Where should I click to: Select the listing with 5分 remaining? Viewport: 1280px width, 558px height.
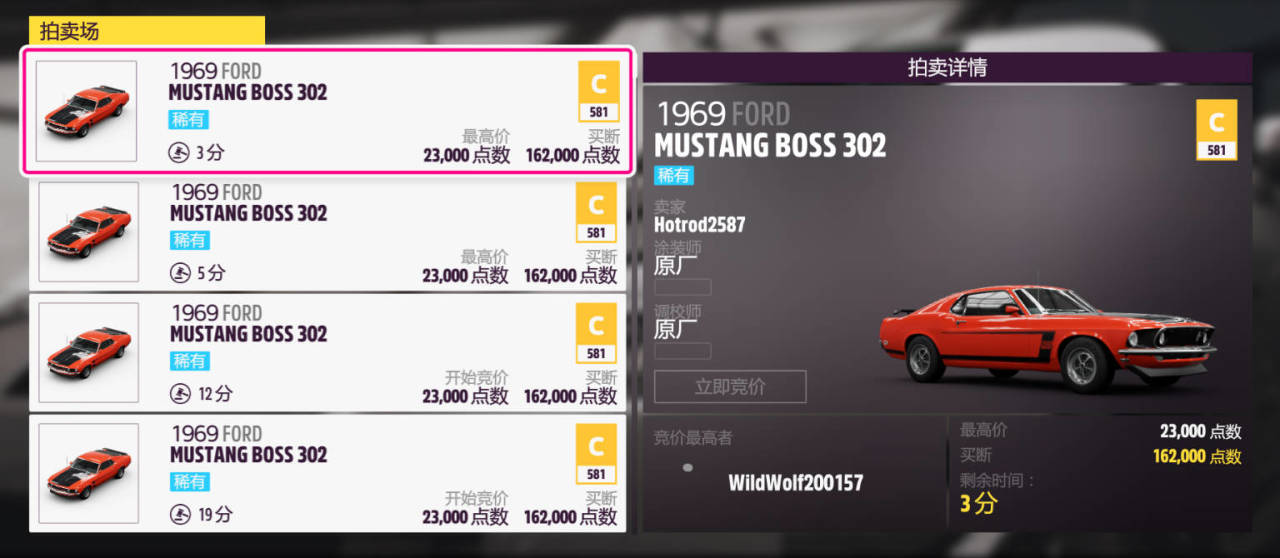[x=328, y=232]
